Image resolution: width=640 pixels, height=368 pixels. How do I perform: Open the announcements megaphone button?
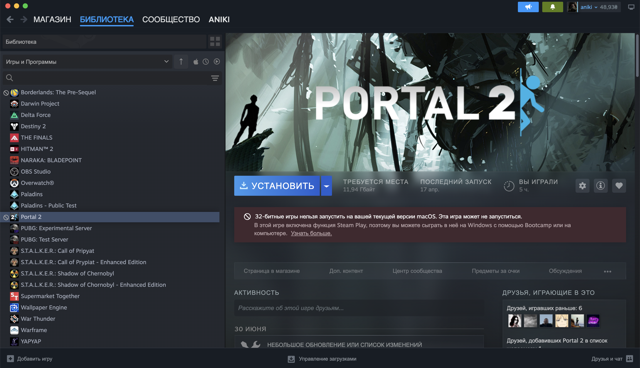tap(528, 7)
